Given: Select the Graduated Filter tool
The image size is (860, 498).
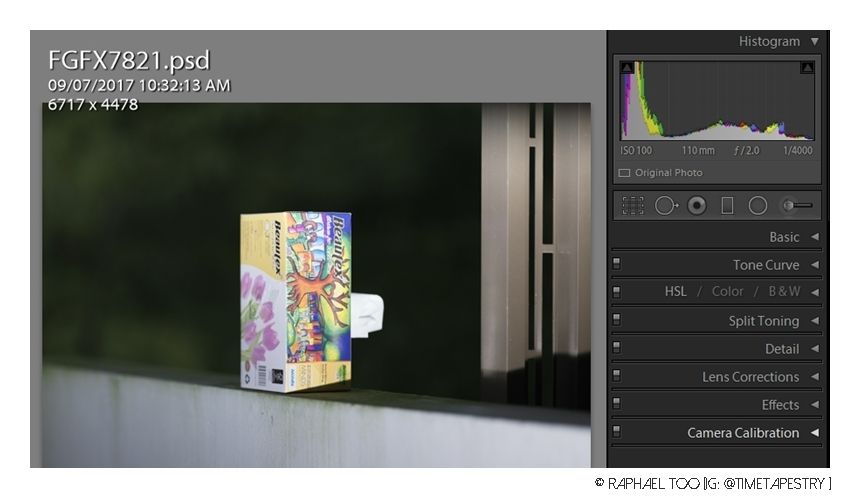Looking at the screenshot, I should pyautogui.click(x=727, y=206).
